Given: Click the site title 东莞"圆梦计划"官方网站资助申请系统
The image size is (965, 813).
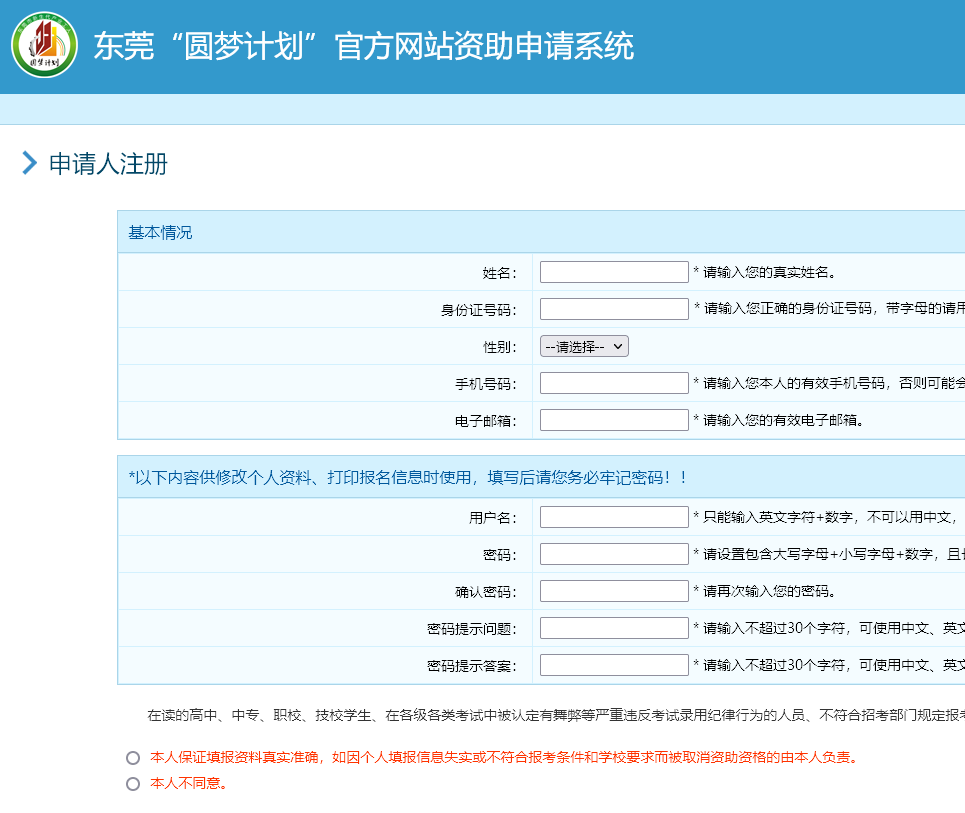Looking at the screenshot, I should click(x=364, y=46).
